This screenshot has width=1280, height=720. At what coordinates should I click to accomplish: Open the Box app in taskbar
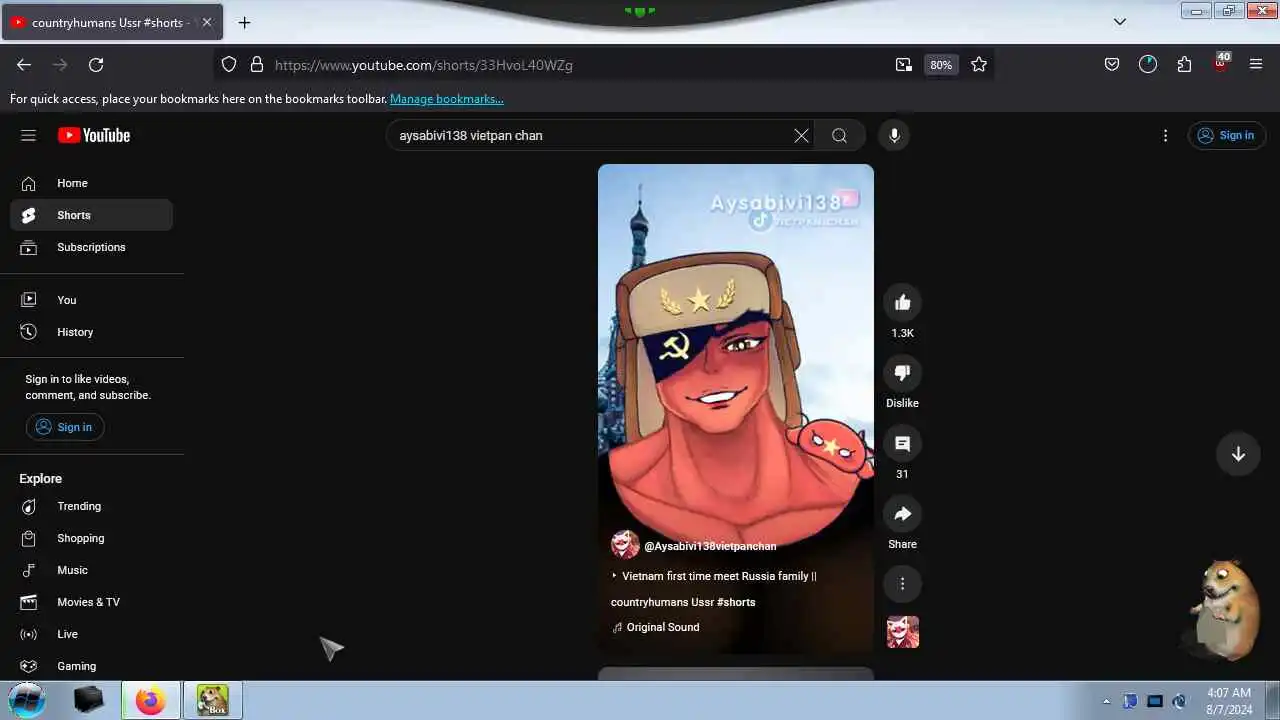coord(212,700)
